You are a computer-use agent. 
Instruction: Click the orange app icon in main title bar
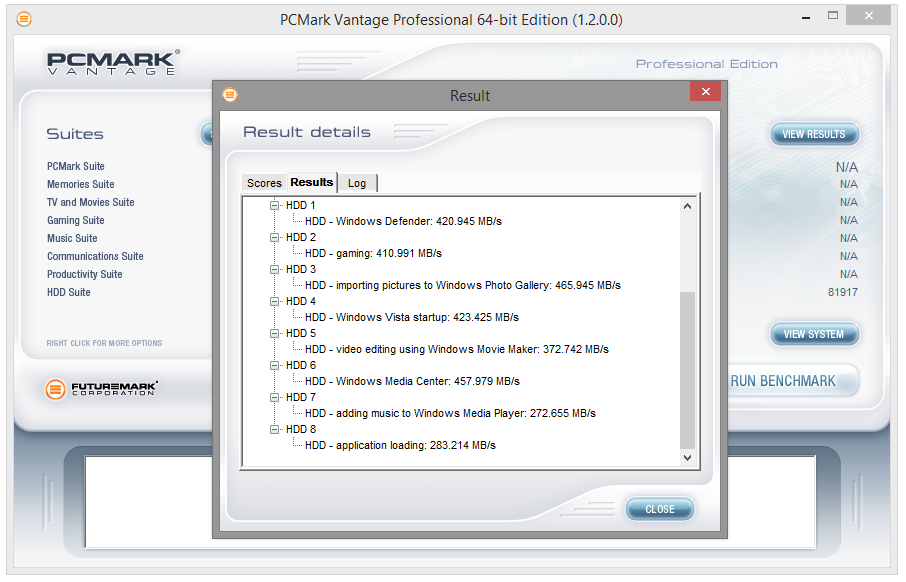(24, 19)
